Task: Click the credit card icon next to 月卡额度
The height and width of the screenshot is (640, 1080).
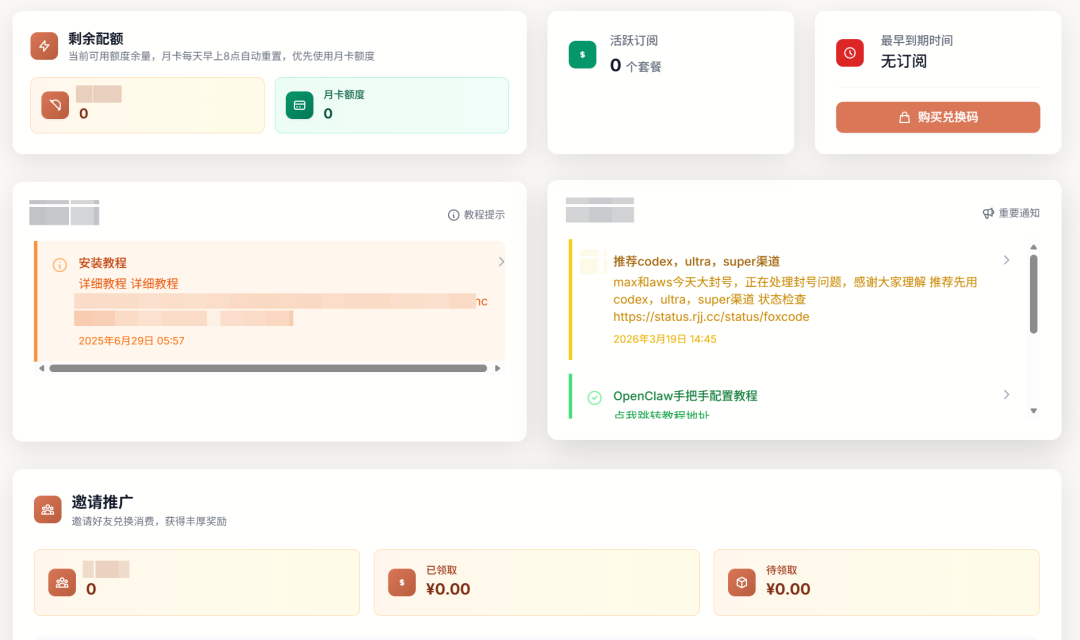Action: point(300,105)
